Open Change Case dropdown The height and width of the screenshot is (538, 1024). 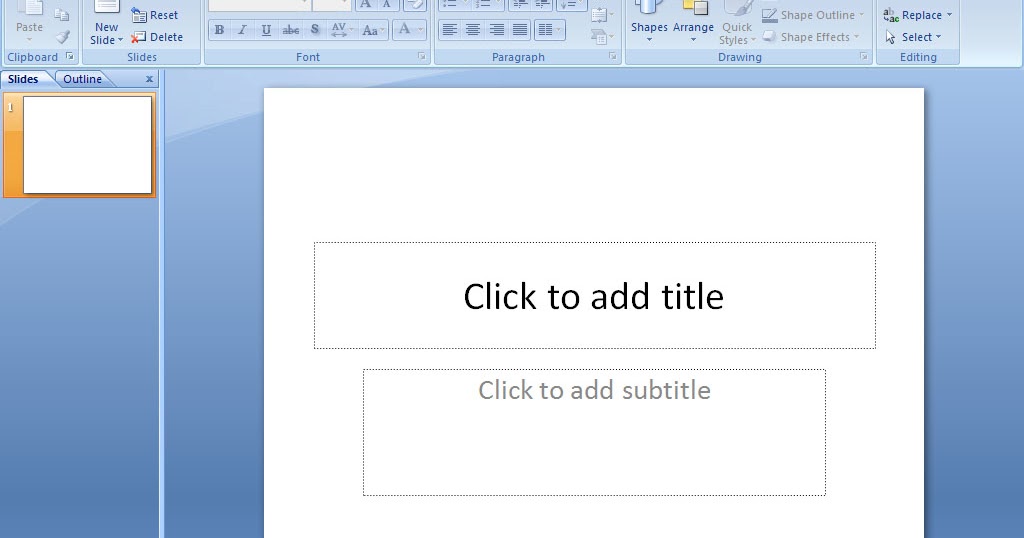(x=373, y=30)
